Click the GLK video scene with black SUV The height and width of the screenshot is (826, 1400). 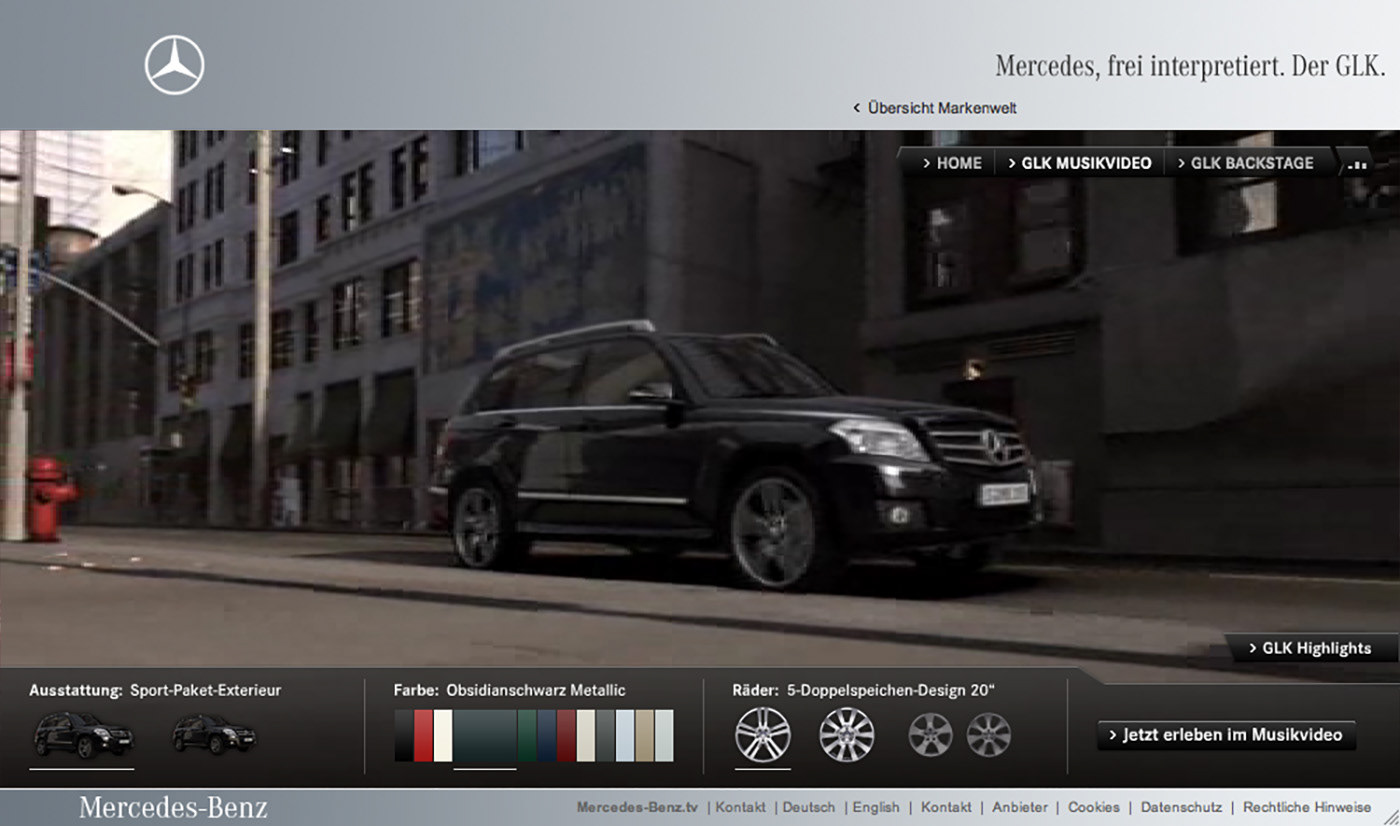click(x=700, y=398)
